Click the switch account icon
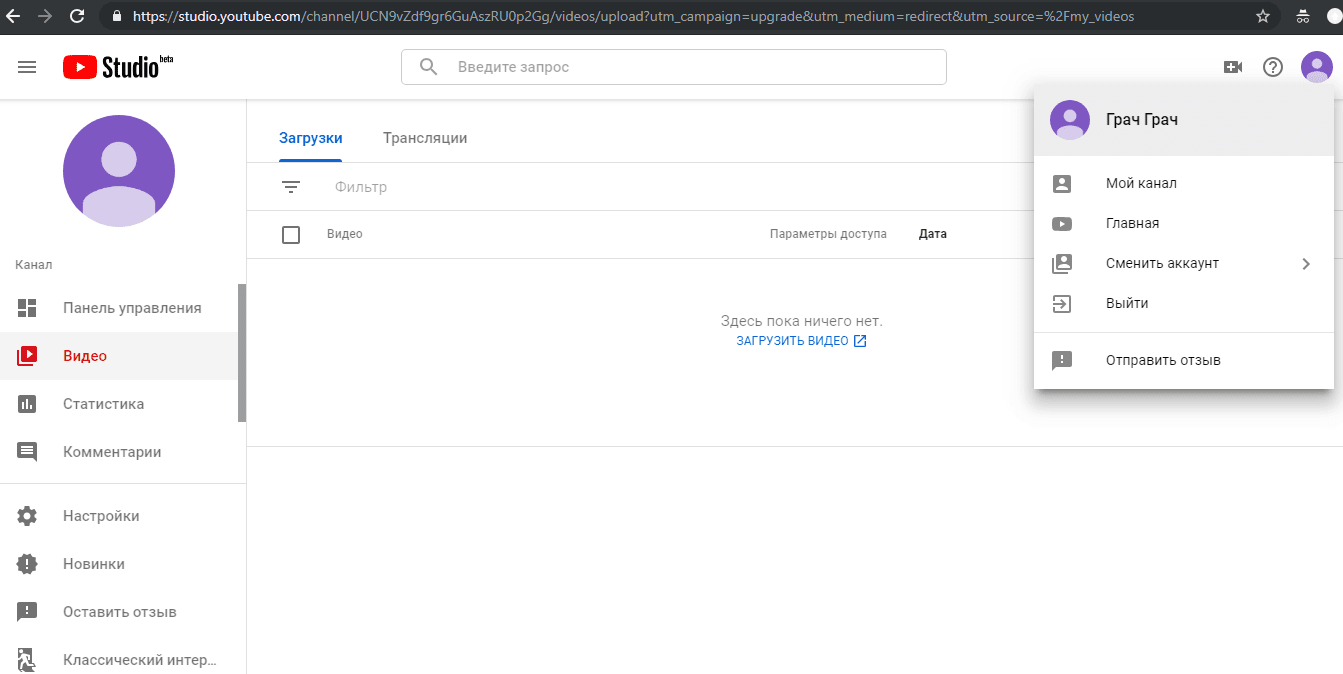Viewport: 1343px width, 674px height. click(x=1062, y=264)
